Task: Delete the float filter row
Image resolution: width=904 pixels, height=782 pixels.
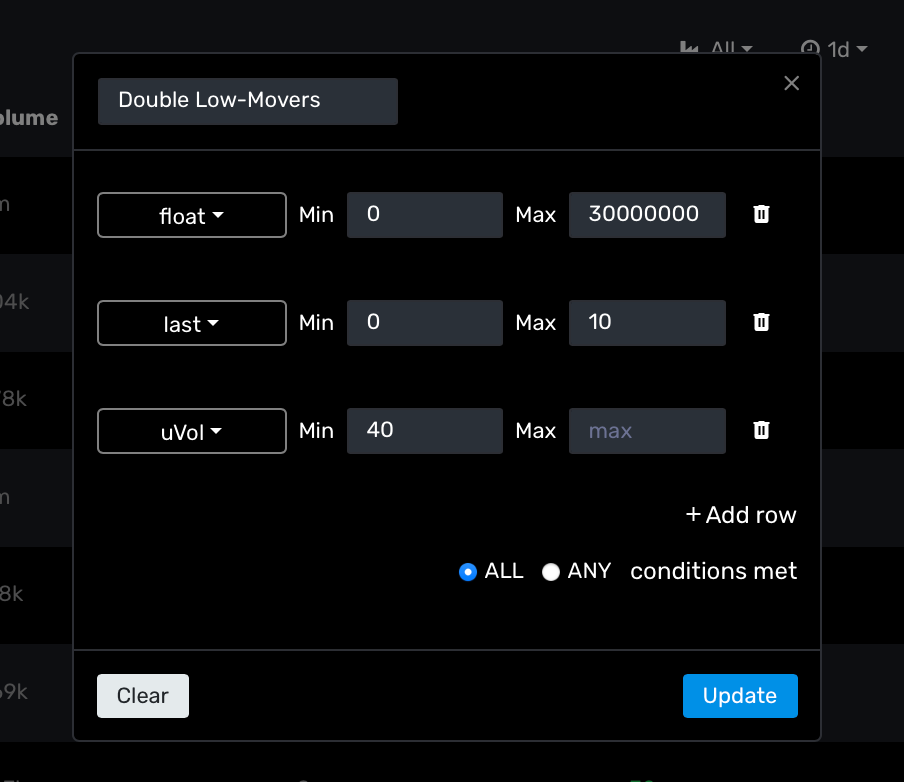Action: pyautogui.click(x=761, y=214)
